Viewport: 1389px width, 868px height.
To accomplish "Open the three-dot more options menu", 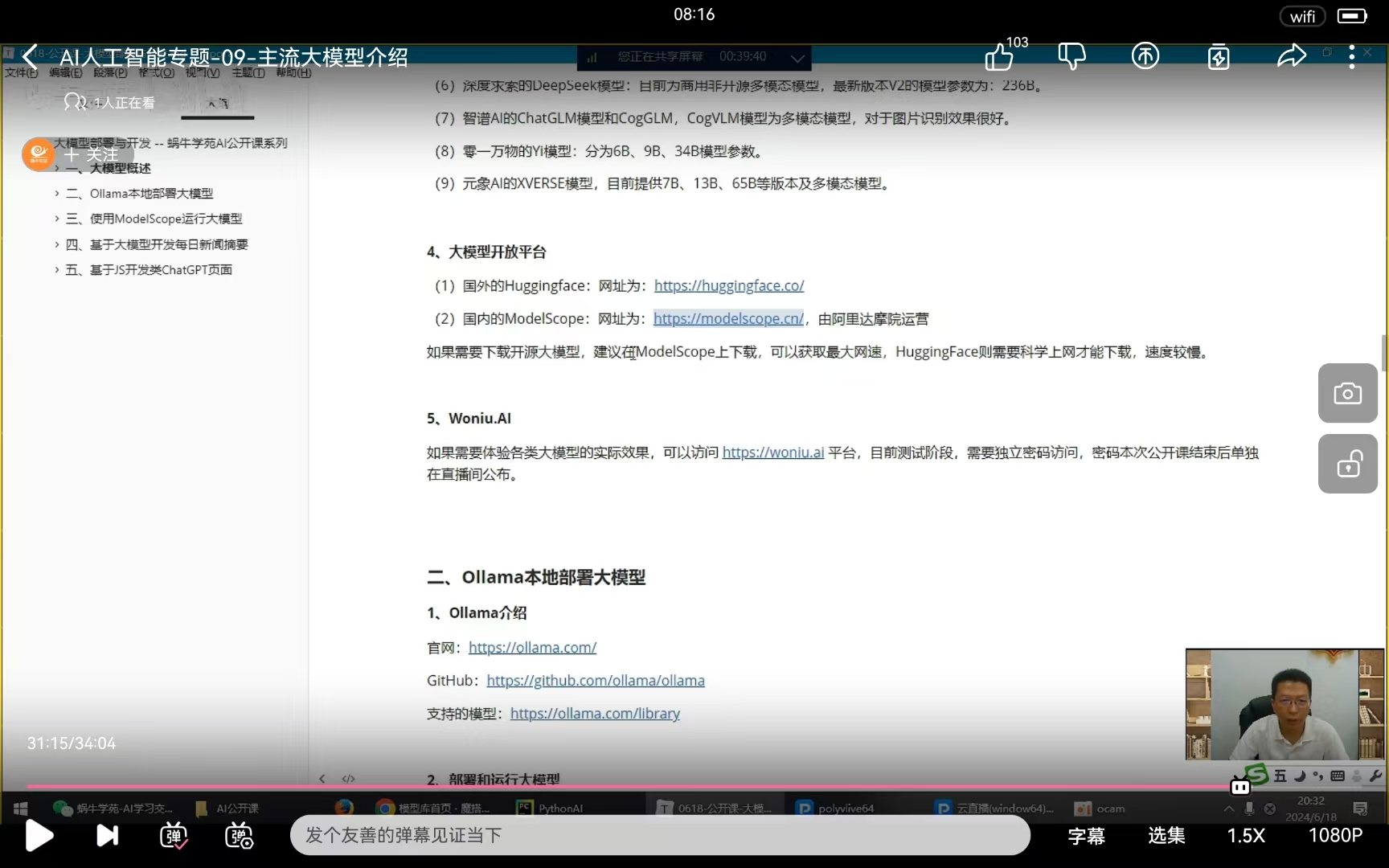I will point(1352,56).
